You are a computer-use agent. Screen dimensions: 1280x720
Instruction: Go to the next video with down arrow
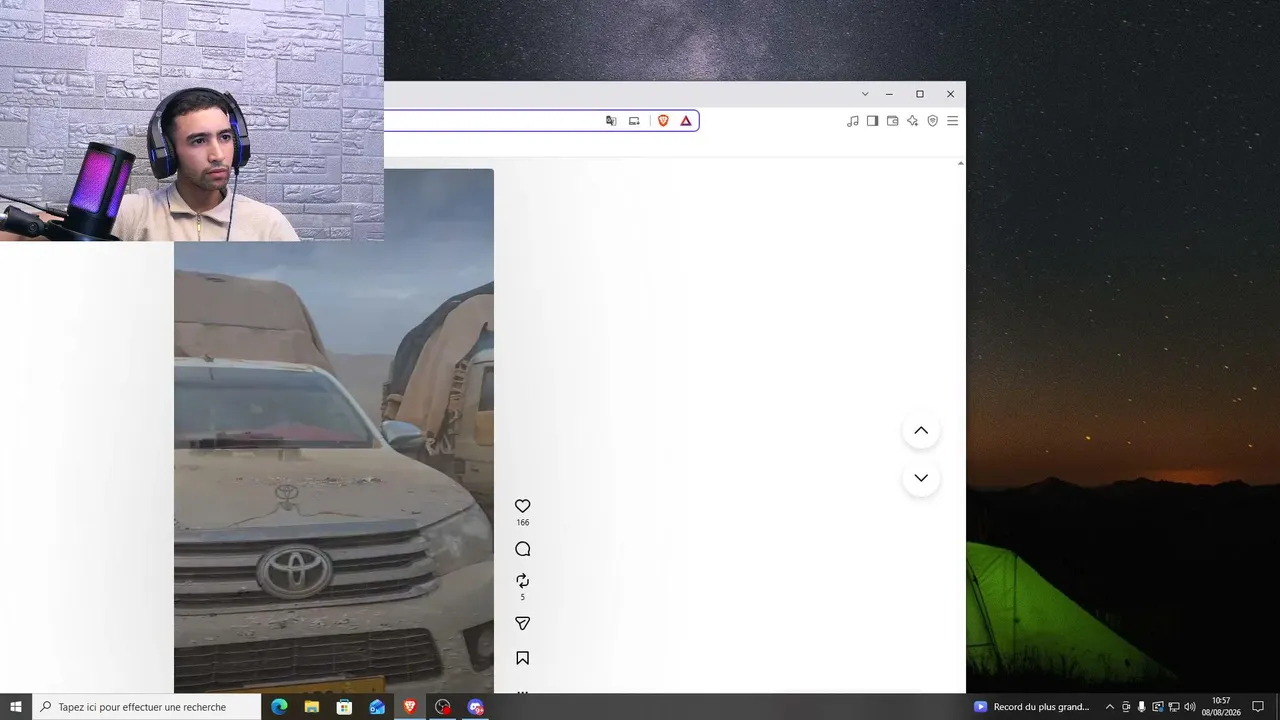click(x=921, y=478)
